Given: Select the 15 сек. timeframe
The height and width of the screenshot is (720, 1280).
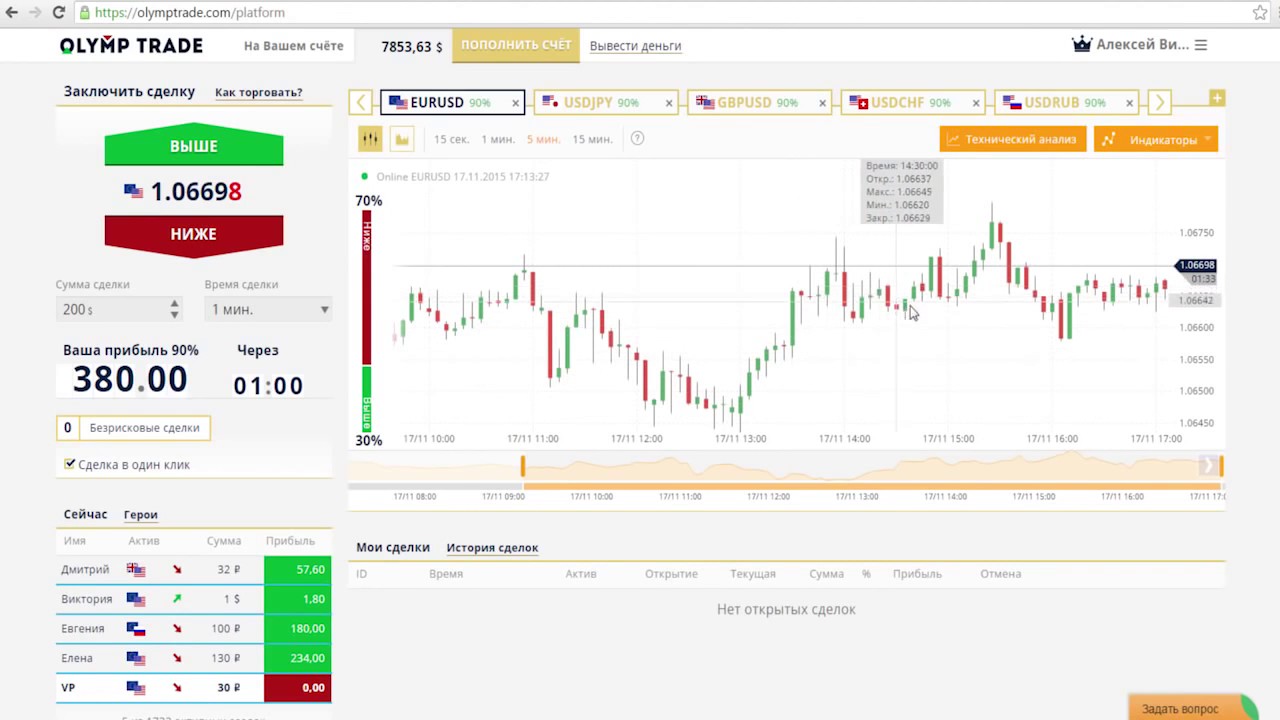Looking at the screenshot, I should 451,140.
